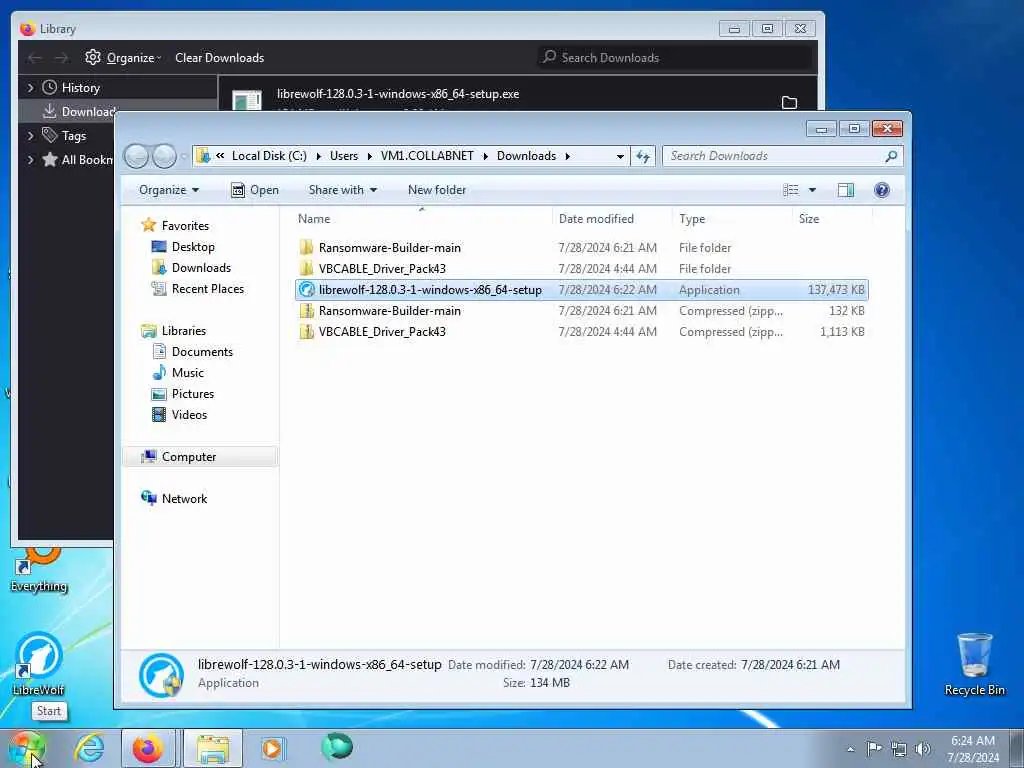This screenshot has width=1024, height=768.
Task: Click New folder in Explorer toolbar
Action: (437, 190)
